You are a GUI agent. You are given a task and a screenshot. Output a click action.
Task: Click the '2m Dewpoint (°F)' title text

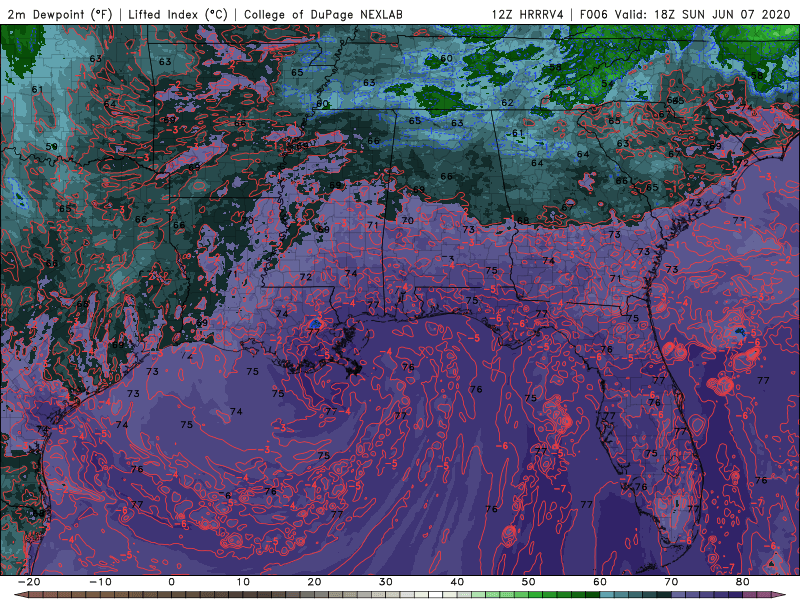point(60,14)
